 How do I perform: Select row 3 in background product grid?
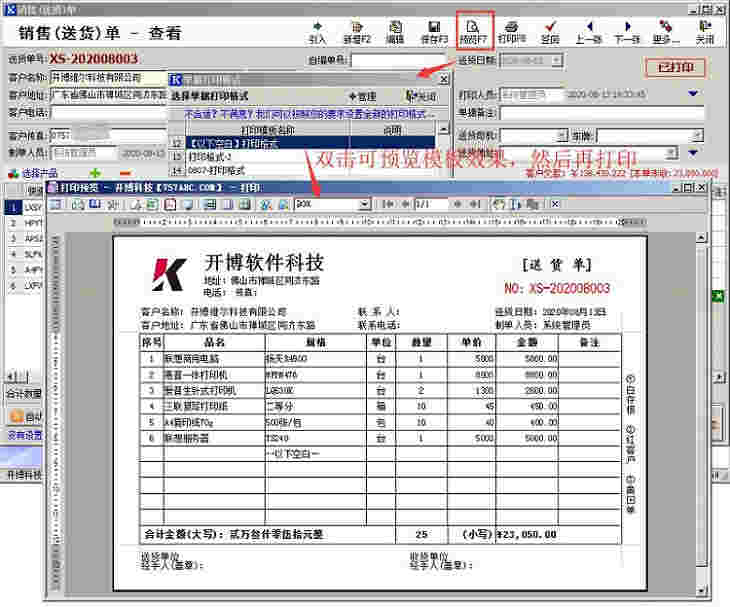point(23,238)
